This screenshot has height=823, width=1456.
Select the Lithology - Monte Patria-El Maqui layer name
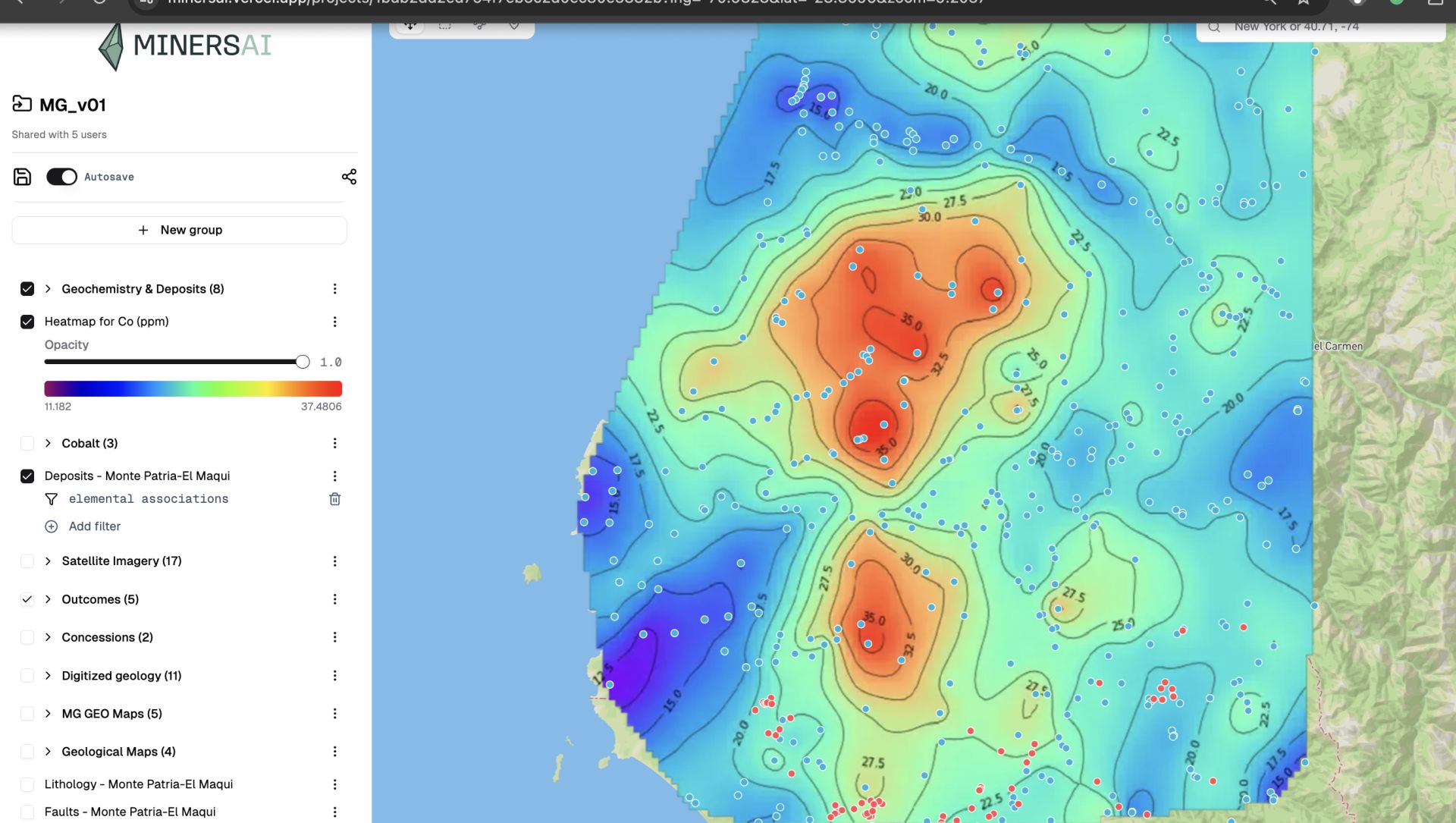[139, 784]
